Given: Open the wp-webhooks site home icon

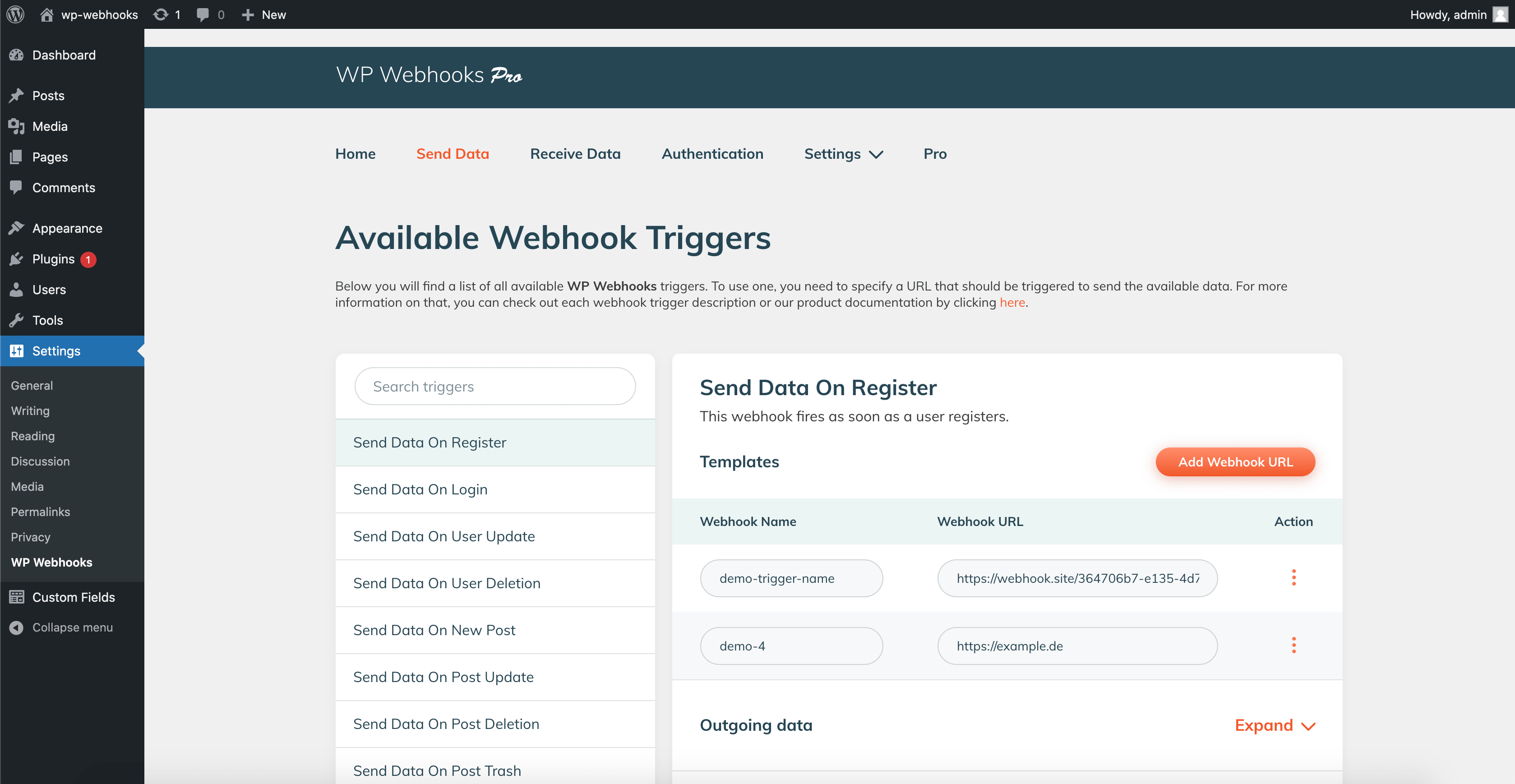Looking at the screenshot, I should click(x=46, y=14).
